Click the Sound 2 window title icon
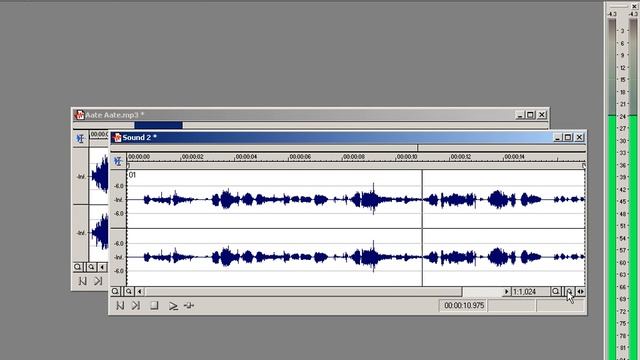 [117, 138]
